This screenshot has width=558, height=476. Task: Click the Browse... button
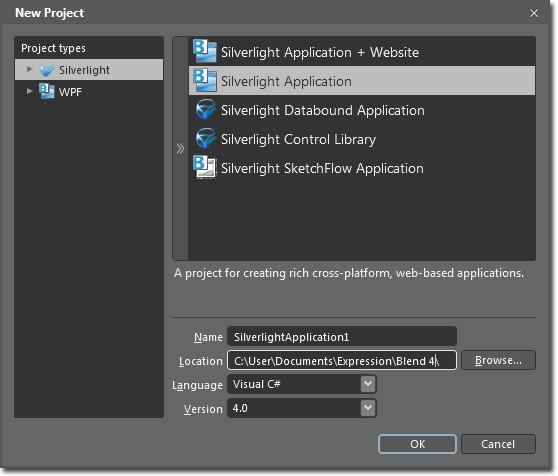click(498, 360)
